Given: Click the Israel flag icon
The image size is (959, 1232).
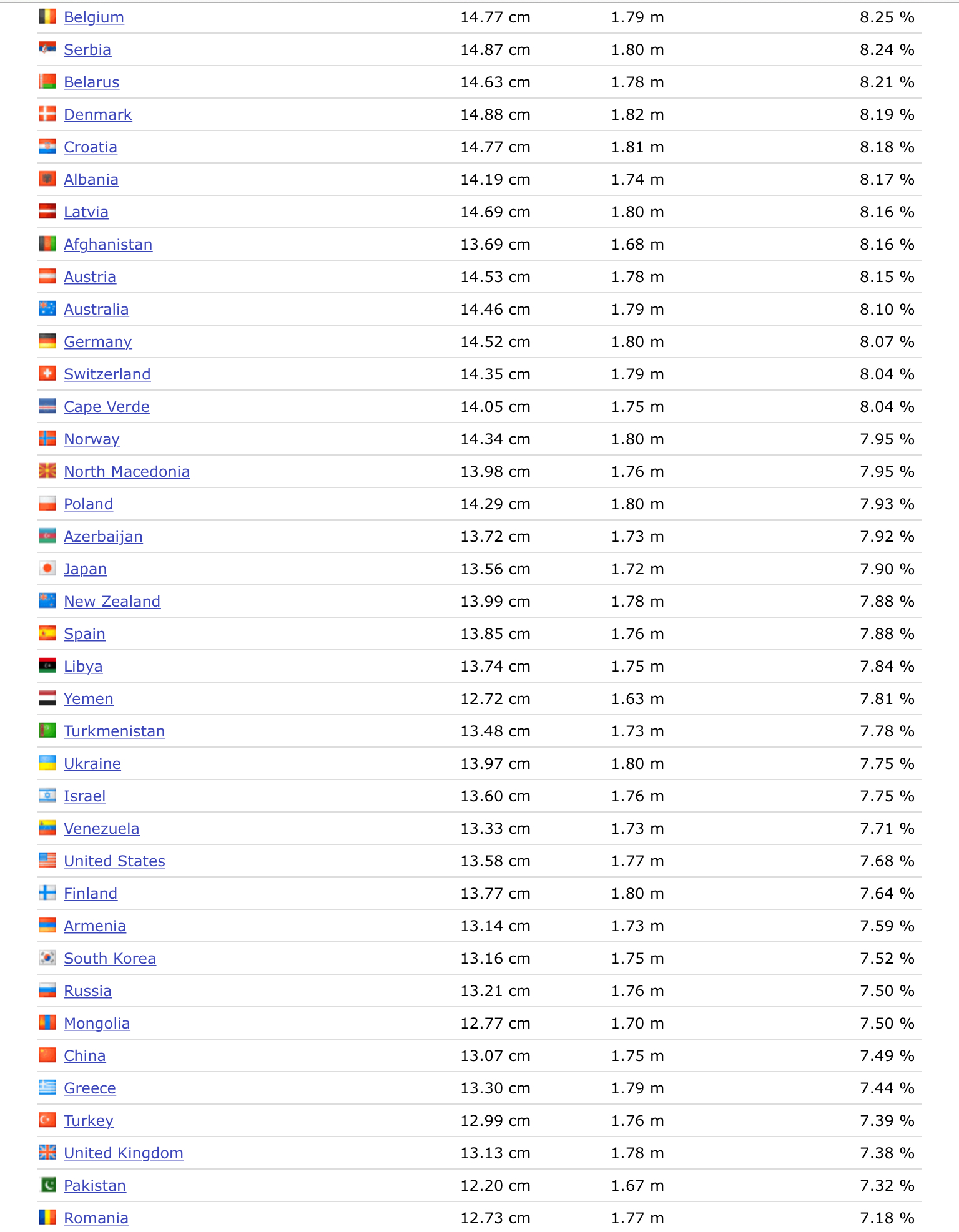Looking at the screenshot, I should click(47, 795).
